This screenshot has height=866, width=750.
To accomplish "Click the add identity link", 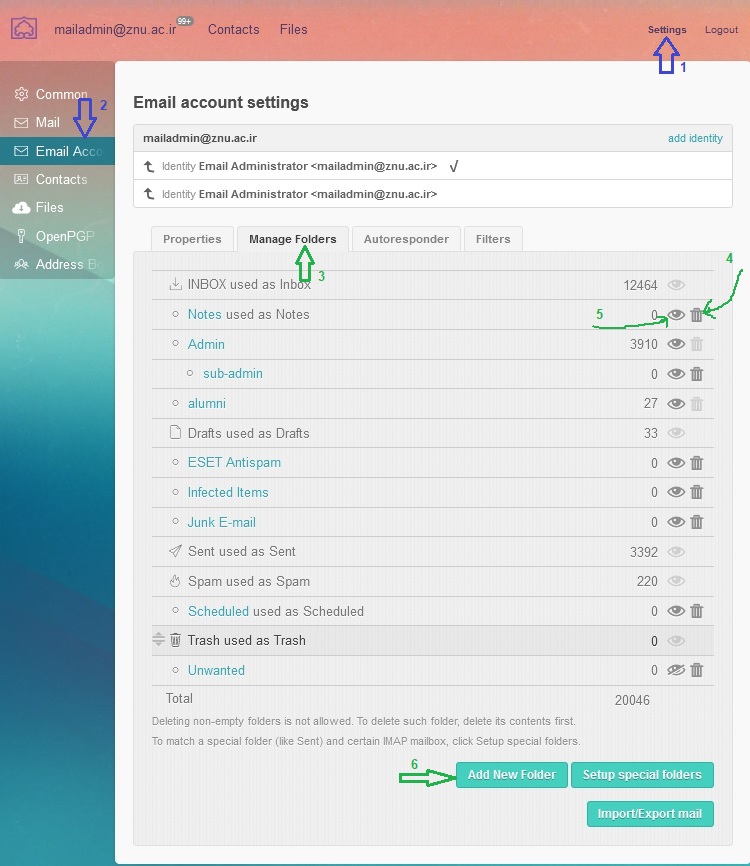I will point(695,138).
